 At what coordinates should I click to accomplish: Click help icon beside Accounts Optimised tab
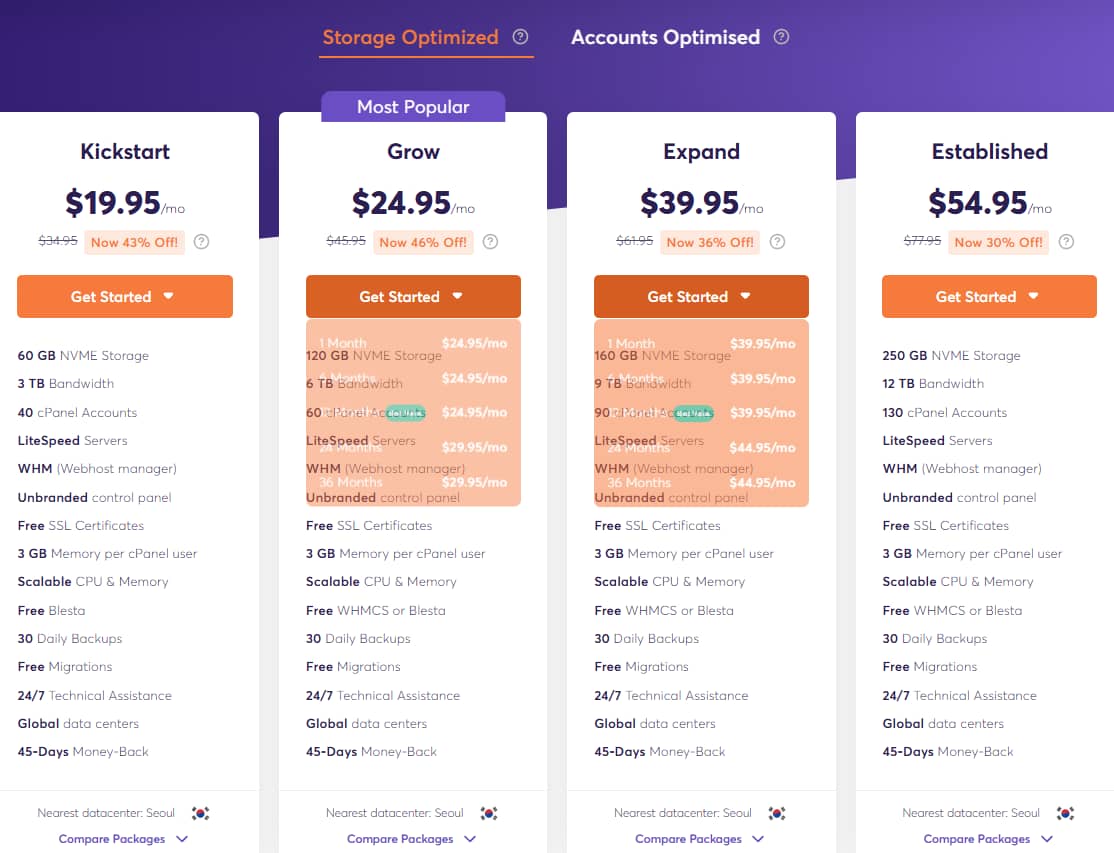[x=782, y=37]
